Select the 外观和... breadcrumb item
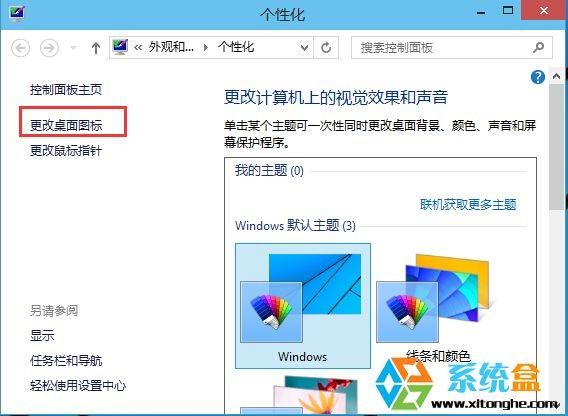This screenshot has width=568, height=416. click(x=171, y=47)
